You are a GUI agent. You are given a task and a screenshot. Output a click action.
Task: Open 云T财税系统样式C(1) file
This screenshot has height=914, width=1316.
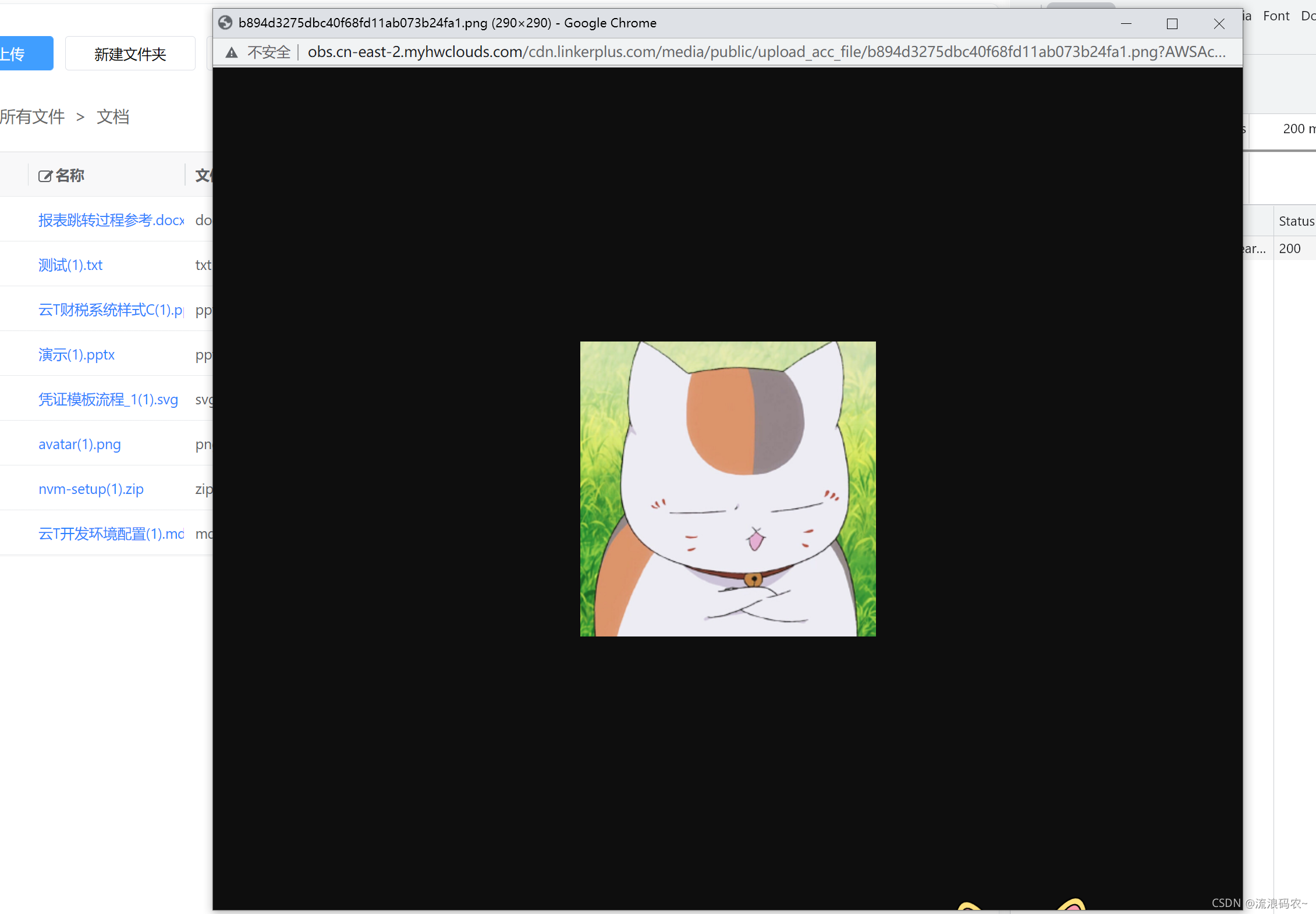click(111, 310)
